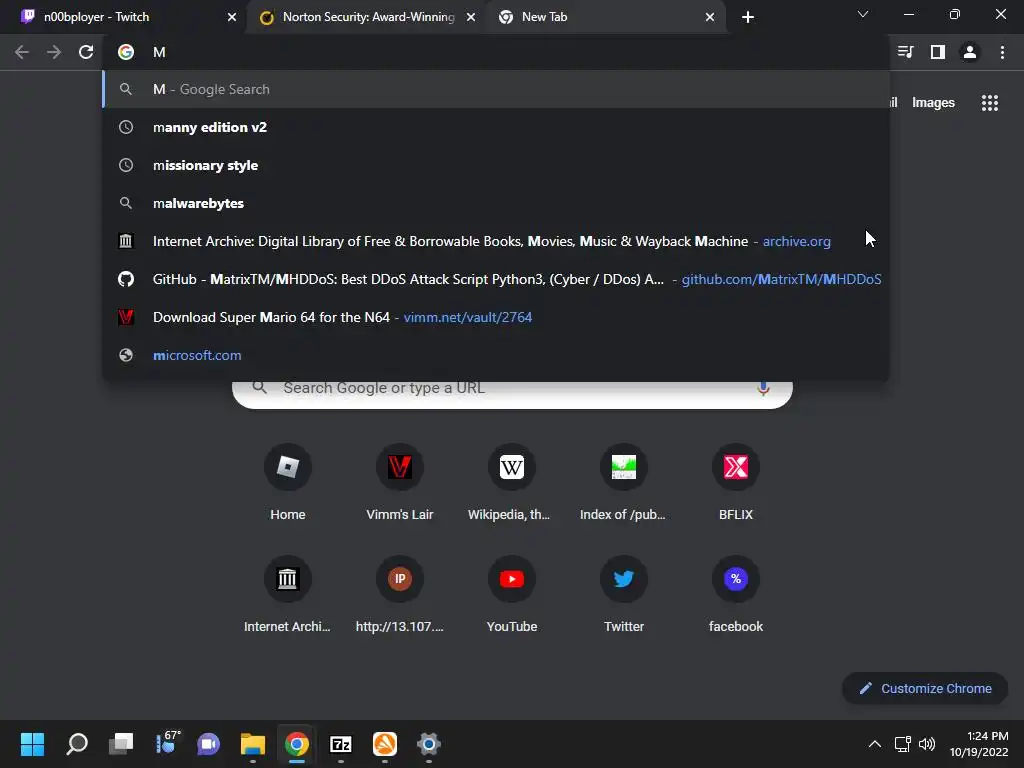Open the Home Roblox shortcut
1024x768 pixels.
click(288, 483)
